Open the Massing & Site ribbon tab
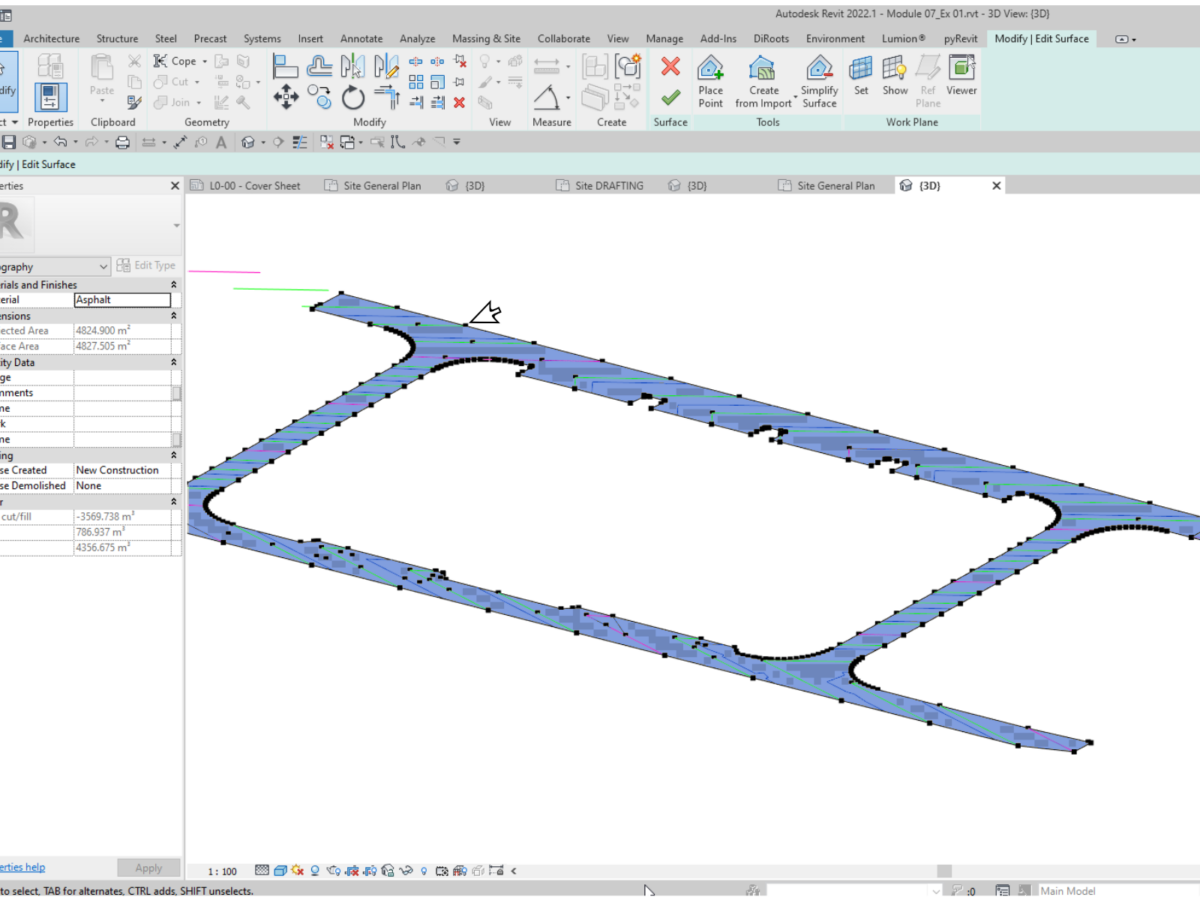This screenshot has width=1200, height=900. 486,39
